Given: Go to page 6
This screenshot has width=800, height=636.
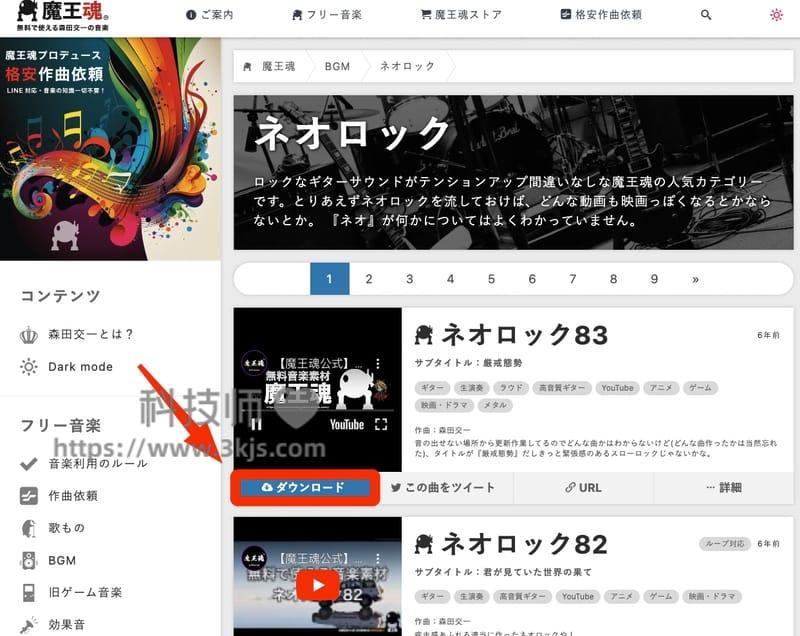Looking at the screenshot, I should (x=532, y=279).
